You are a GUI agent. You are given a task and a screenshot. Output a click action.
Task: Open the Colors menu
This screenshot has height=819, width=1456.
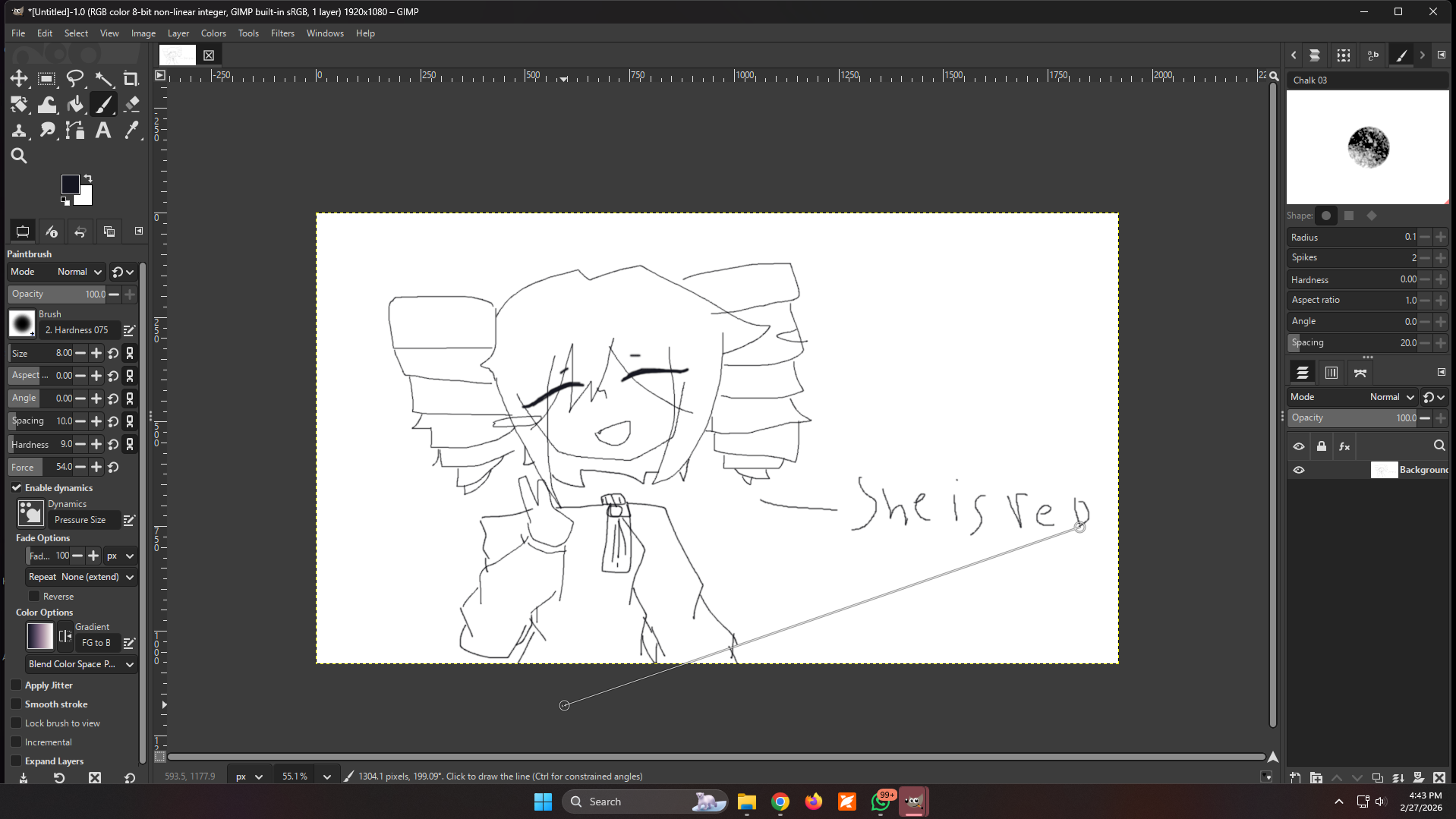pos(213,33)
